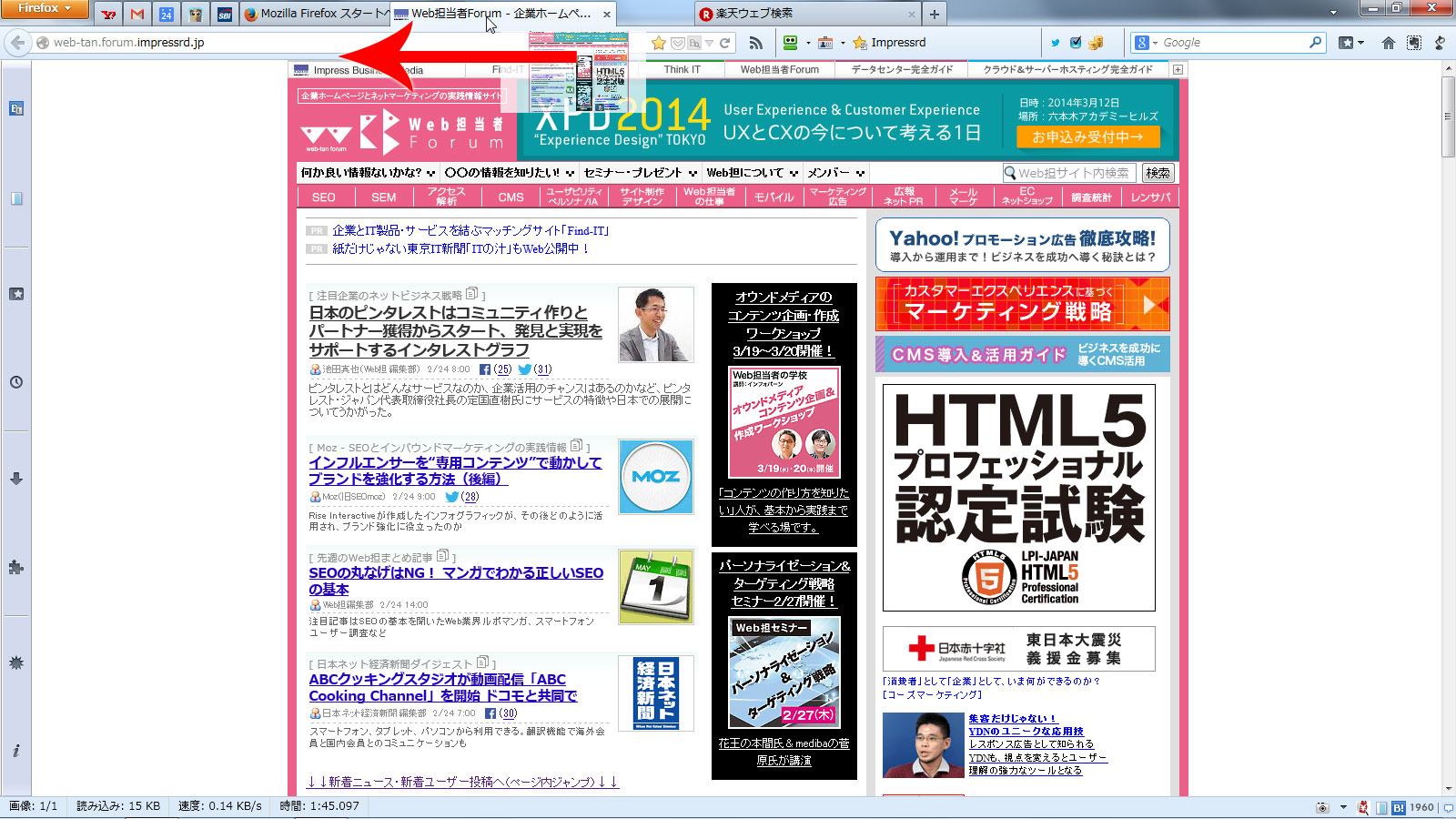Open the ABCクッキングスタジオ article link
1456x819 pixels.
pos(443,687)
